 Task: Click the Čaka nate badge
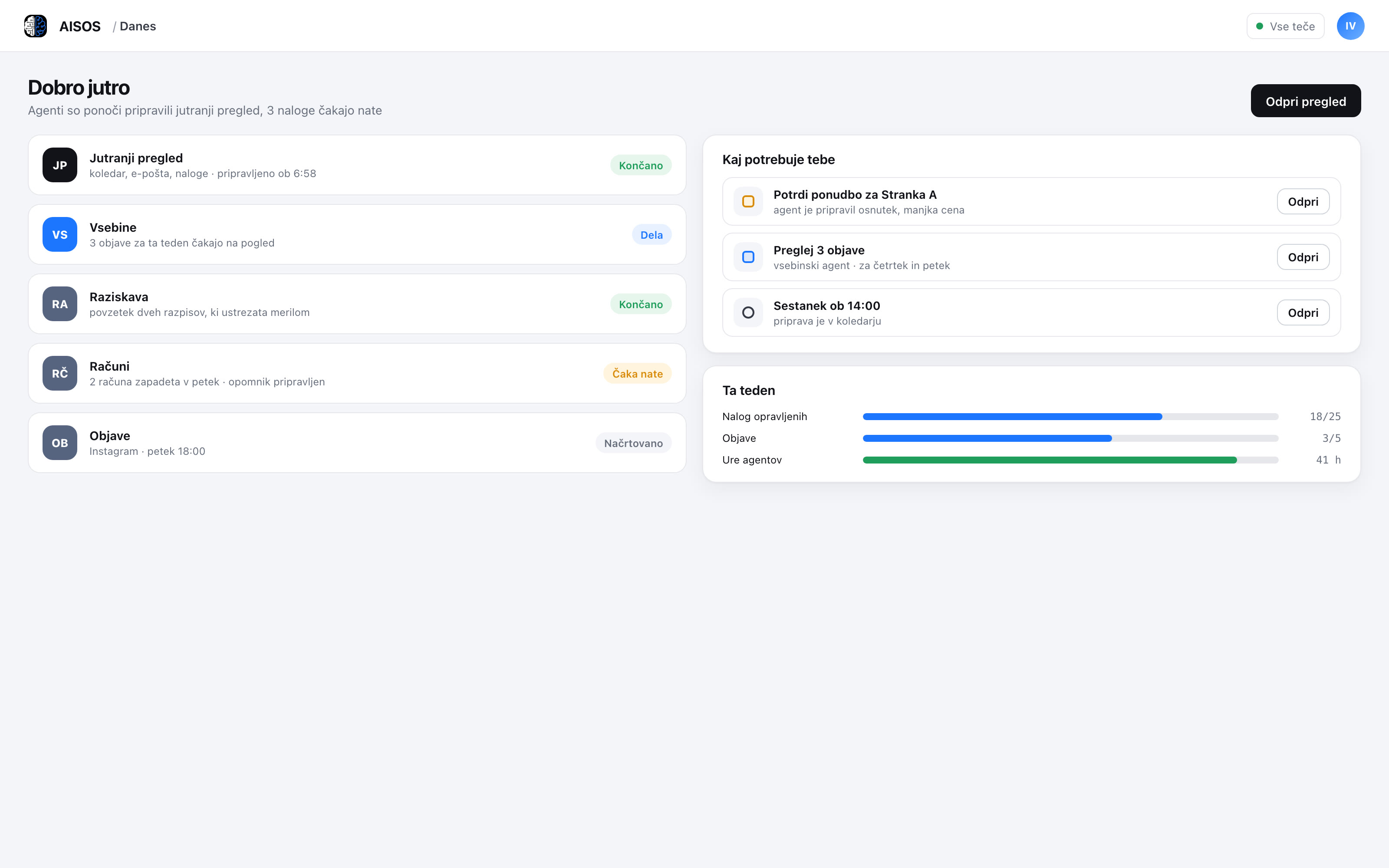(x=637, y=374)
